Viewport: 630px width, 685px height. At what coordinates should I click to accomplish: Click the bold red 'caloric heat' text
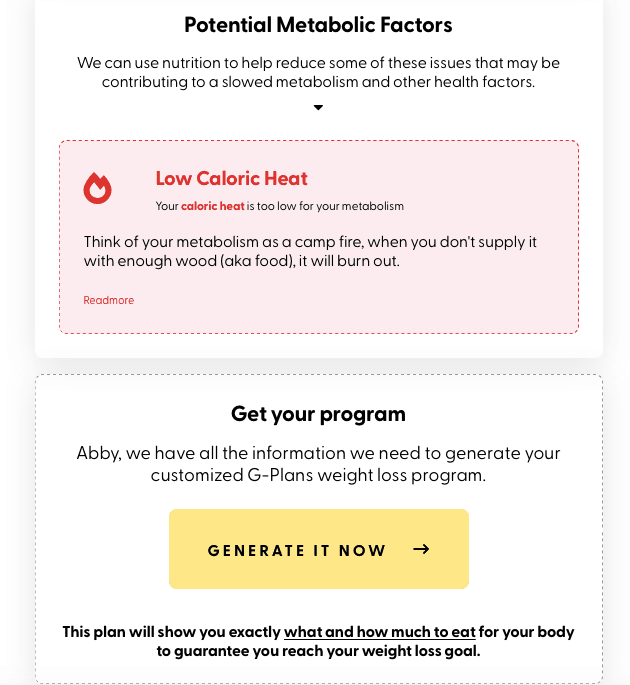coord(213,206)
